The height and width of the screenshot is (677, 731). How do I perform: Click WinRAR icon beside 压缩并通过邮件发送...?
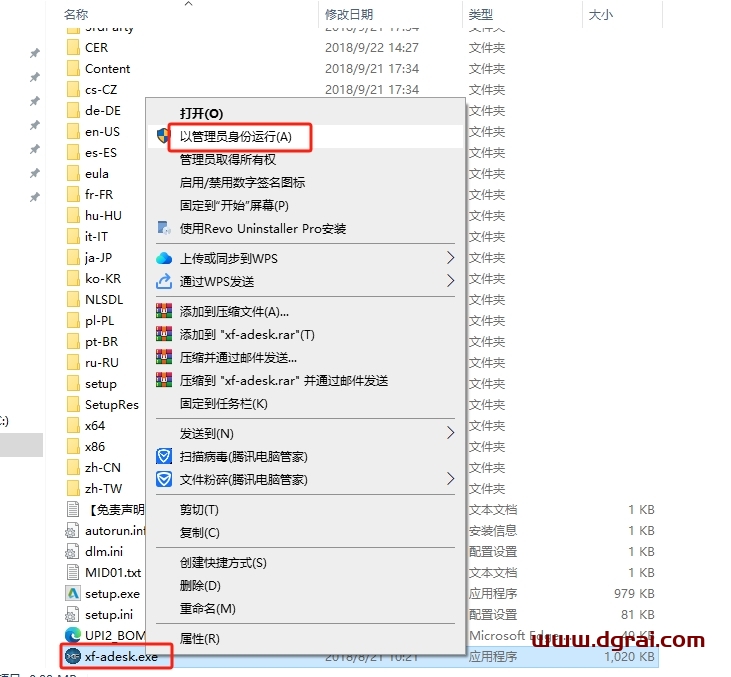pos(164,357)
